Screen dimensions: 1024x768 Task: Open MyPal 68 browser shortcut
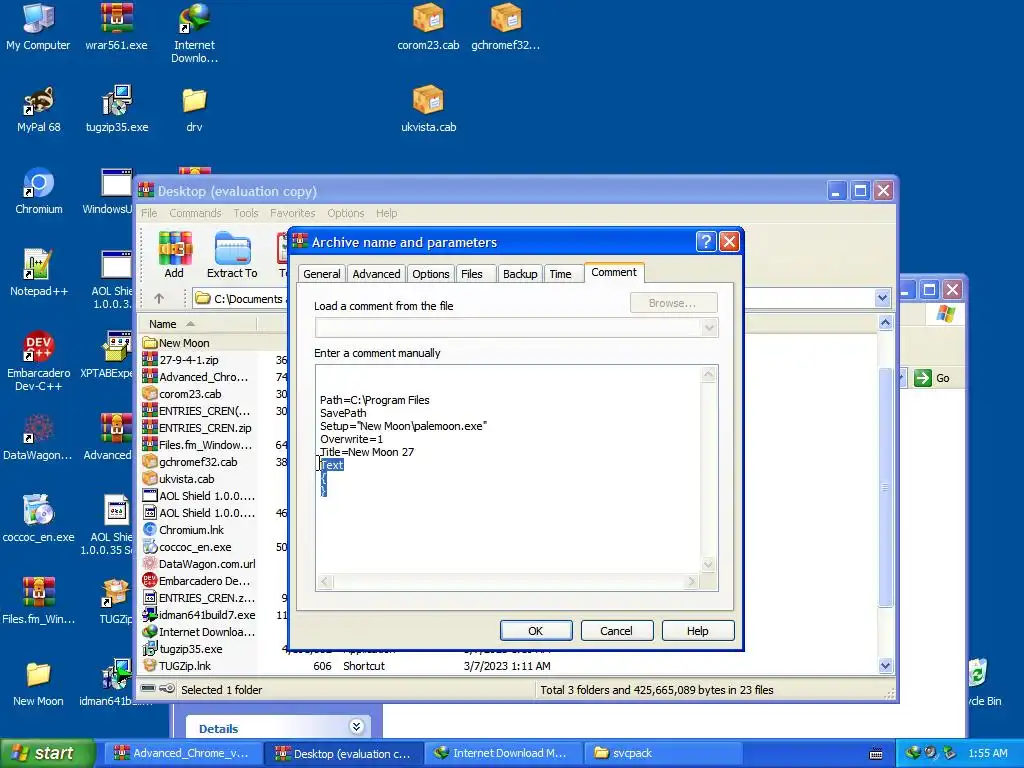tap(39, 109)
